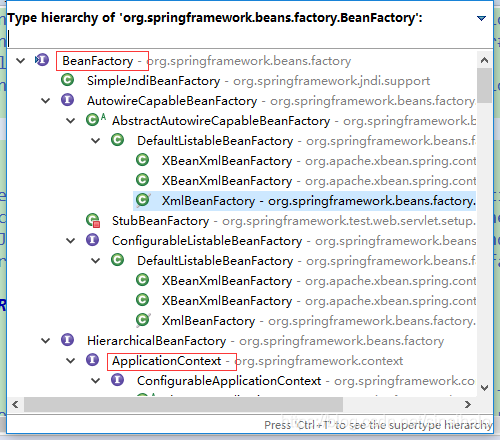This screenshot has width=500, height=440.
Task: Click class icon of DefaultListableBeanFactory under AbstractAutowireCapableBeanFactory
Action: (117, 140)
